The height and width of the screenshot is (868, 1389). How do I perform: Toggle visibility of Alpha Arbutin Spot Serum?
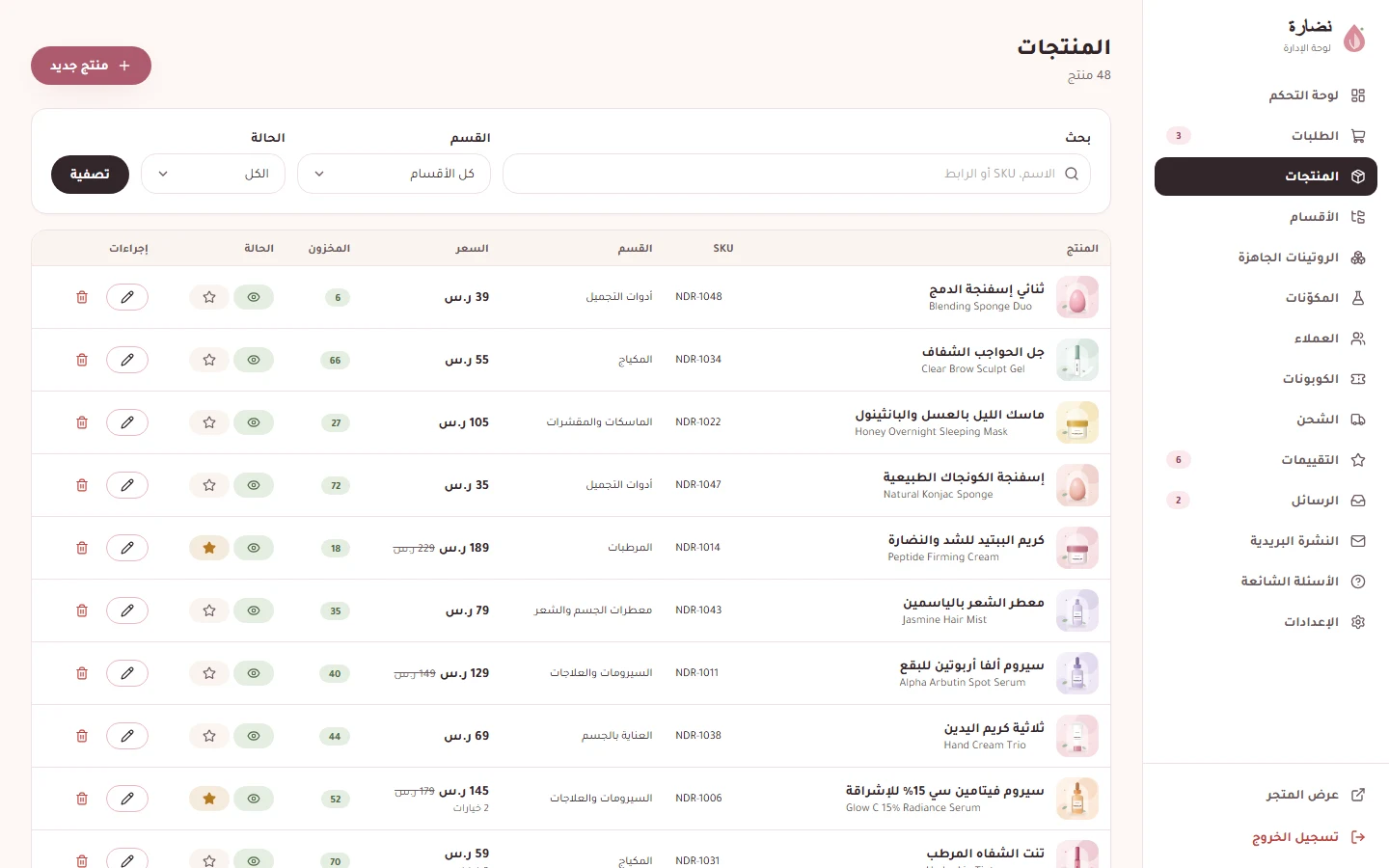(x=254, y=673)
